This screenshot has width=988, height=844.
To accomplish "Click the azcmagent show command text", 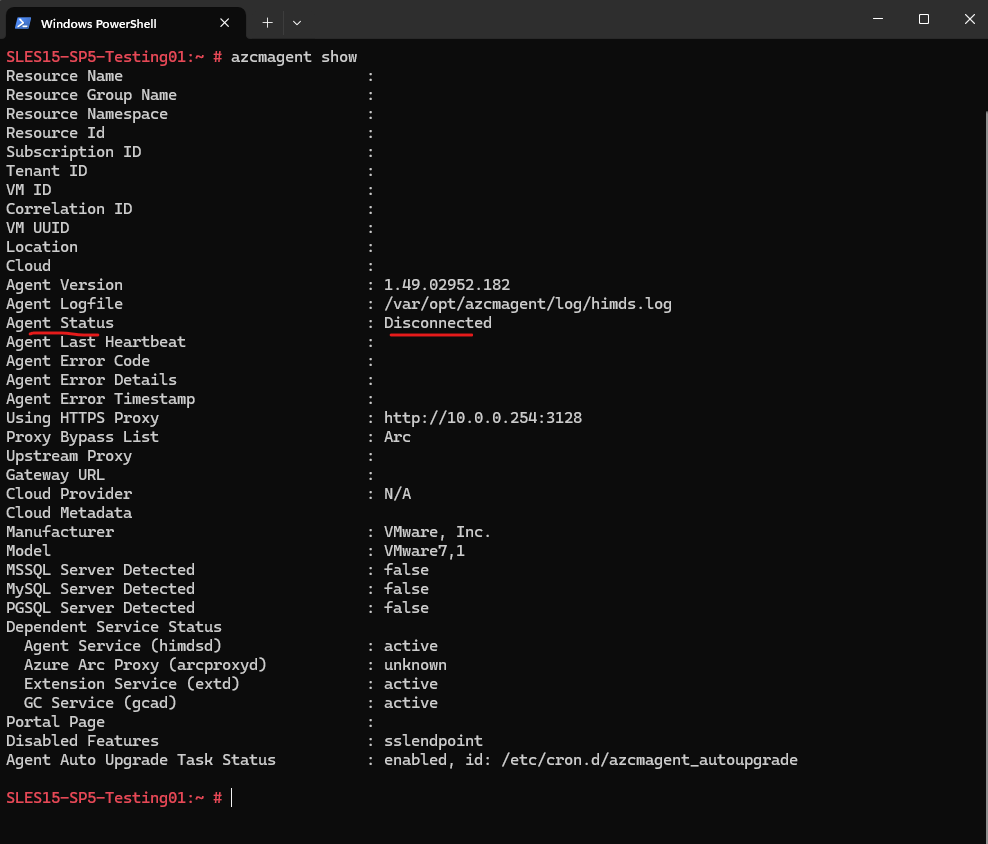I will (x=294, y=57).
